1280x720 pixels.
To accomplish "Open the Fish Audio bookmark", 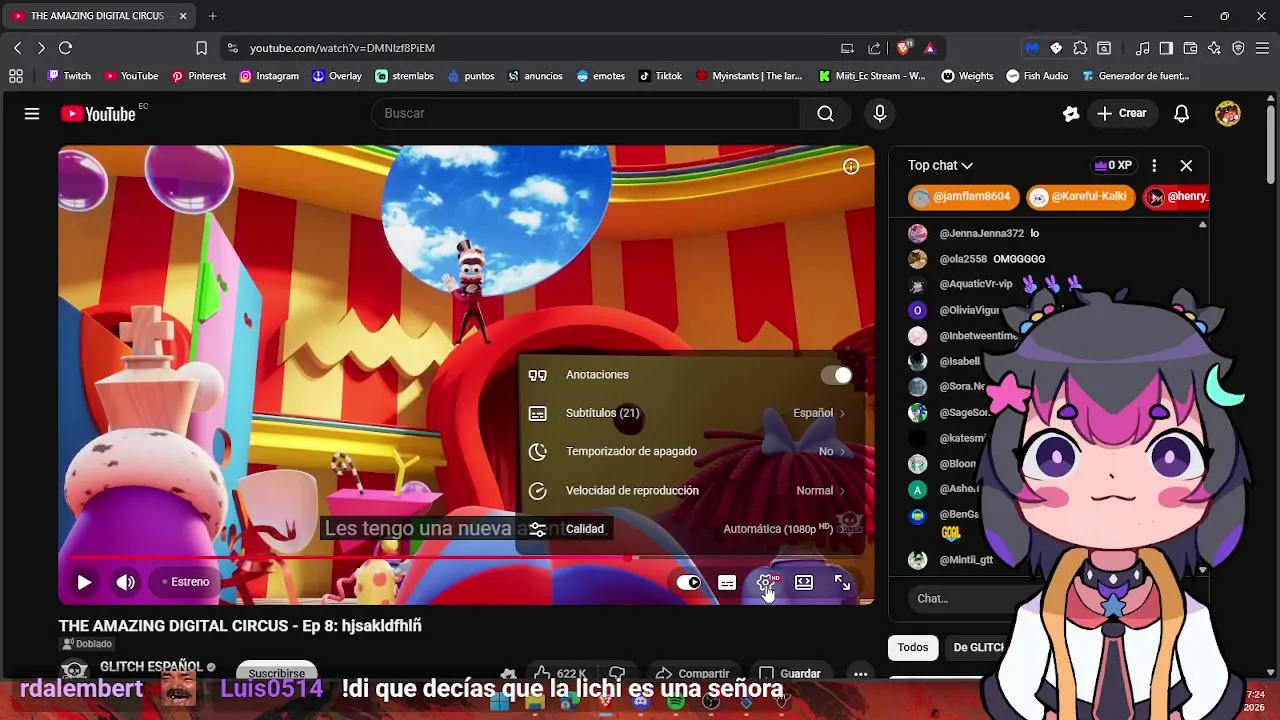I will click(1037, 76).
